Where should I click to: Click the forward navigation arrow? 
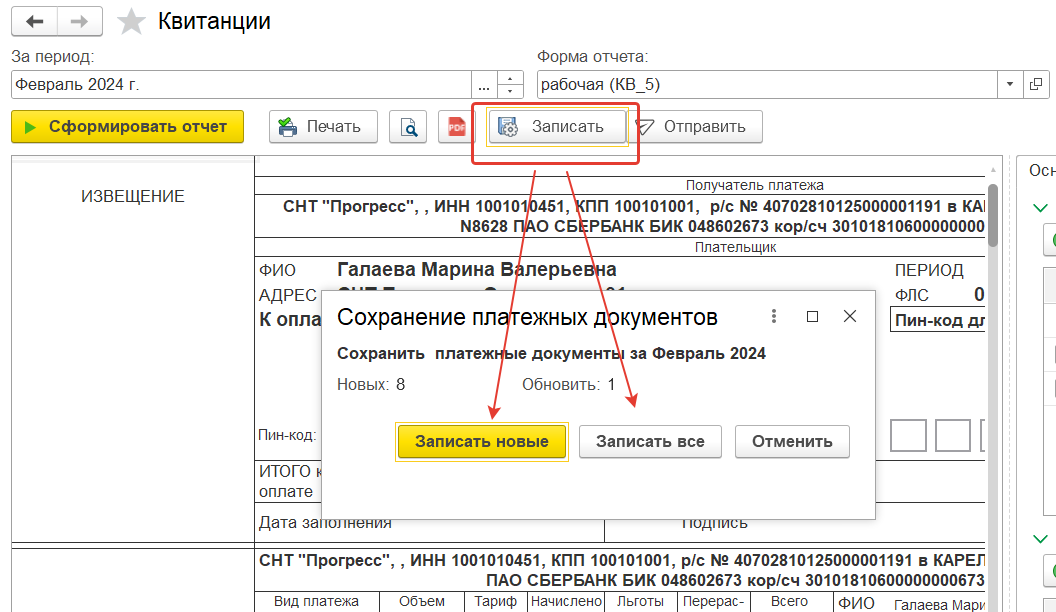(x=80, y=21)
